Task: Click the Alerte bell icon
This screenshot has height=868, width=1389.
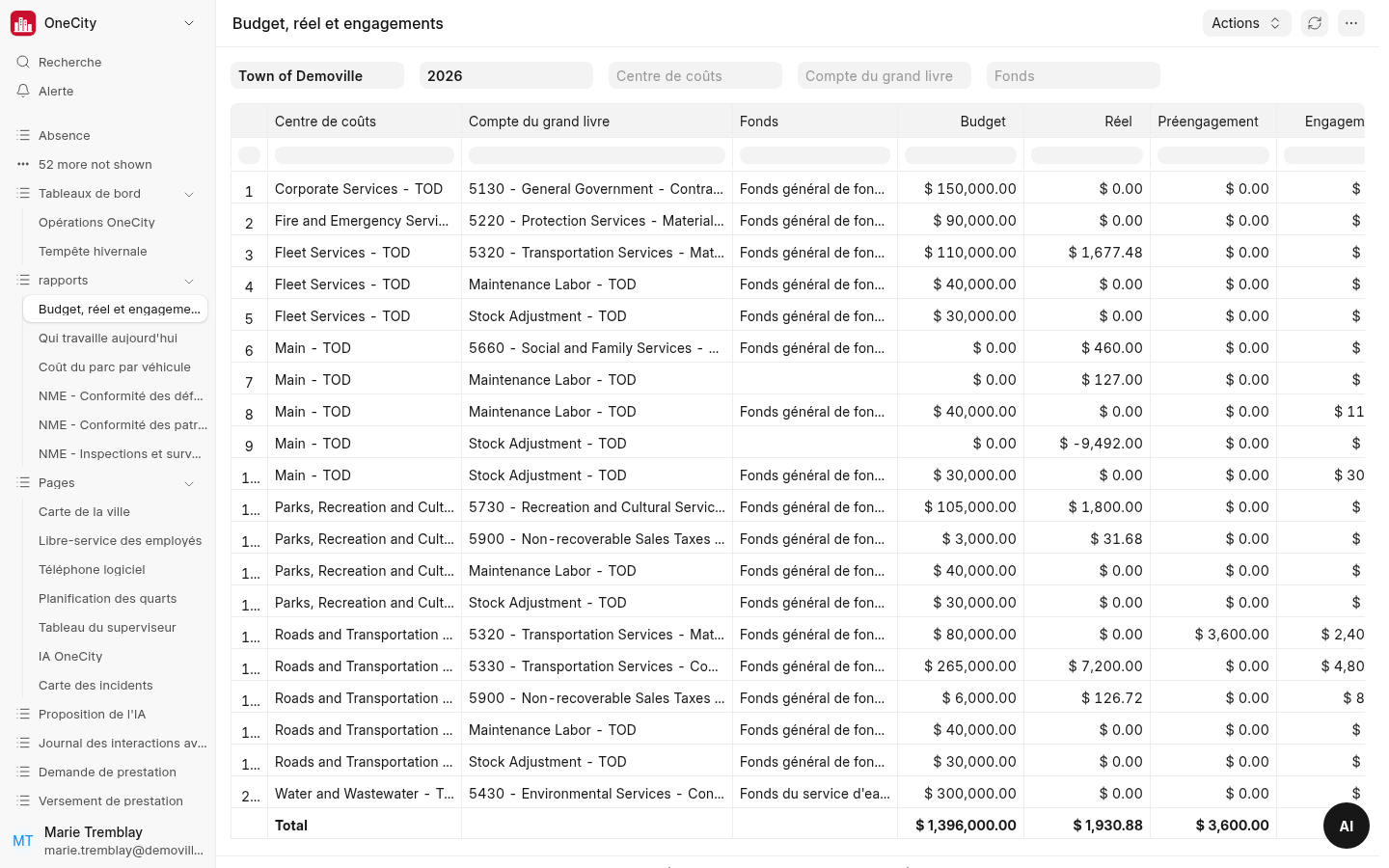Action: 23,91
